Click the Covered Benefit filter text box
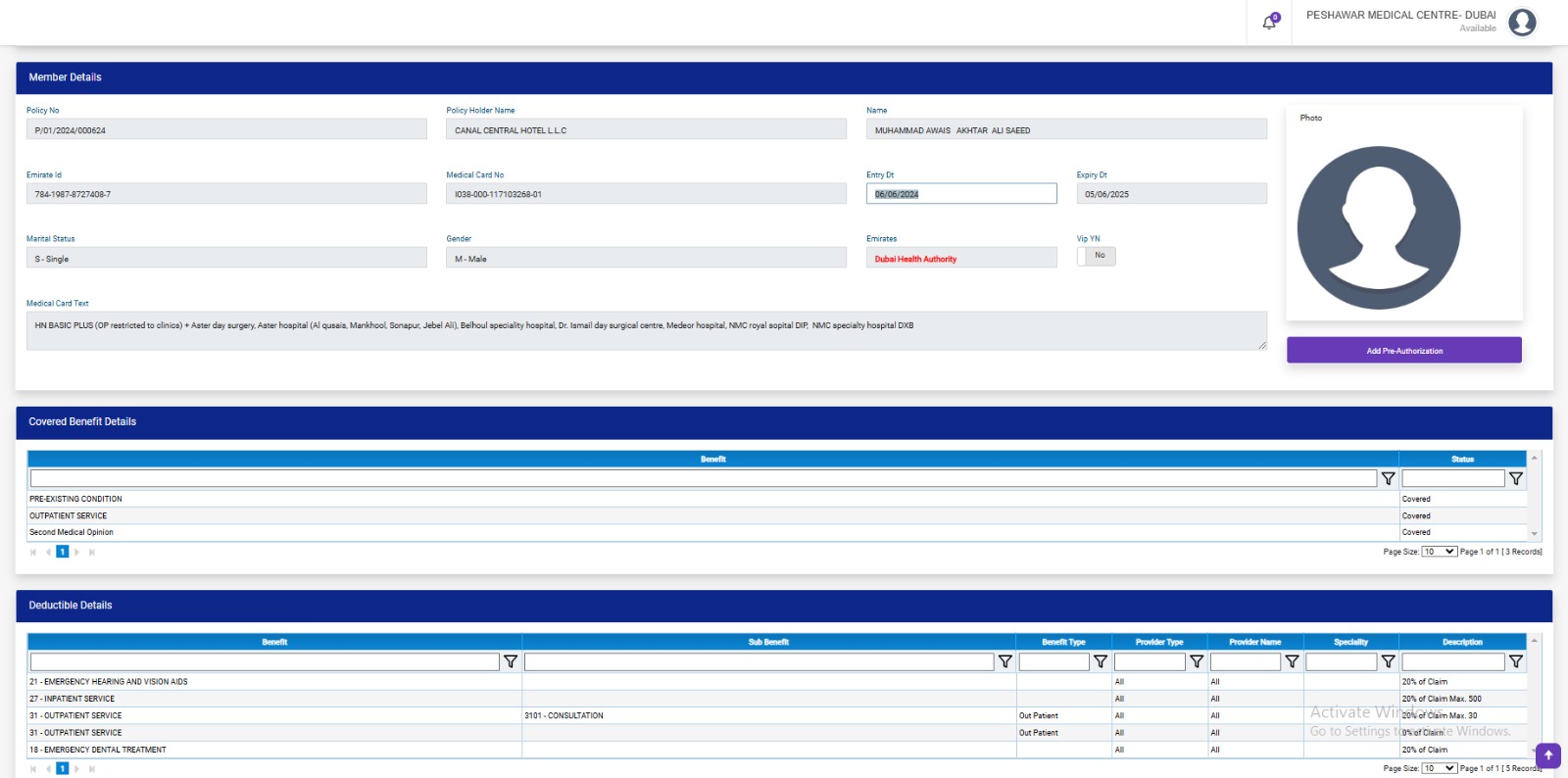 [703, 478]
